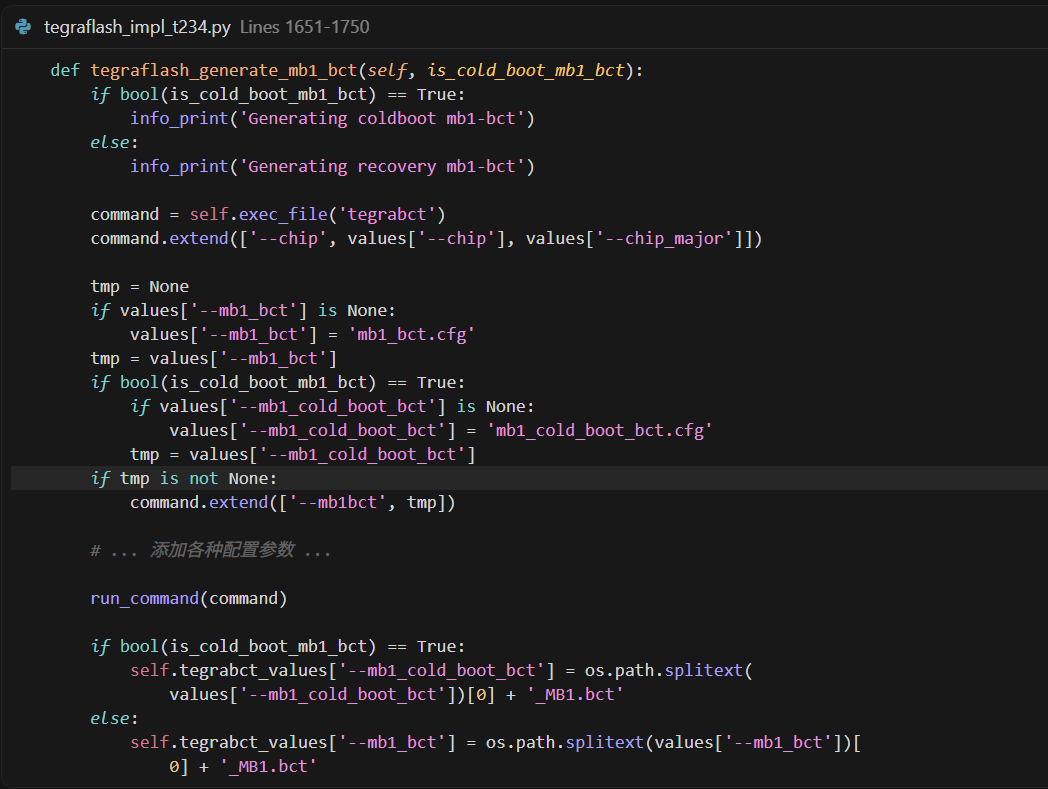Click the tegraflash_generate_mb1_bct function name
The width and height of the screenshot is (1048, 789).
click(x=224, y=70)
